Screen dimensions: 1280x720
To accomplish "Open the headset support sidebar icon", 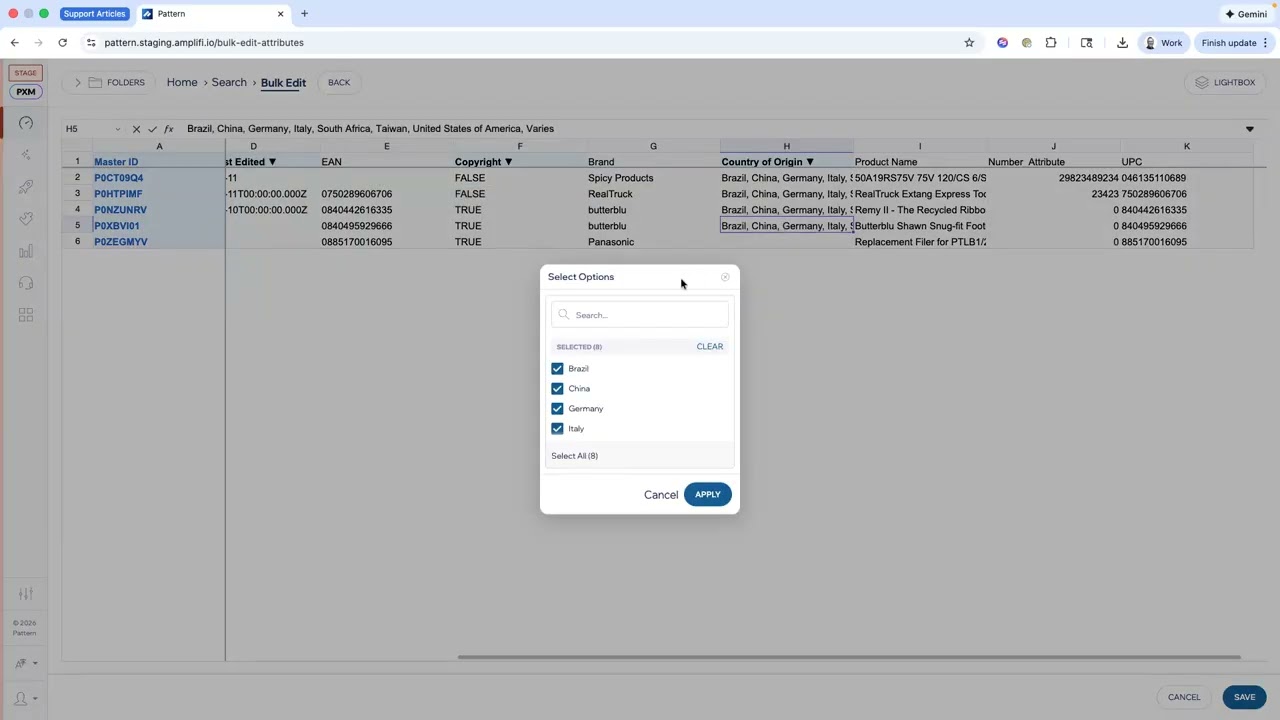I will click(x=26, y=283).
